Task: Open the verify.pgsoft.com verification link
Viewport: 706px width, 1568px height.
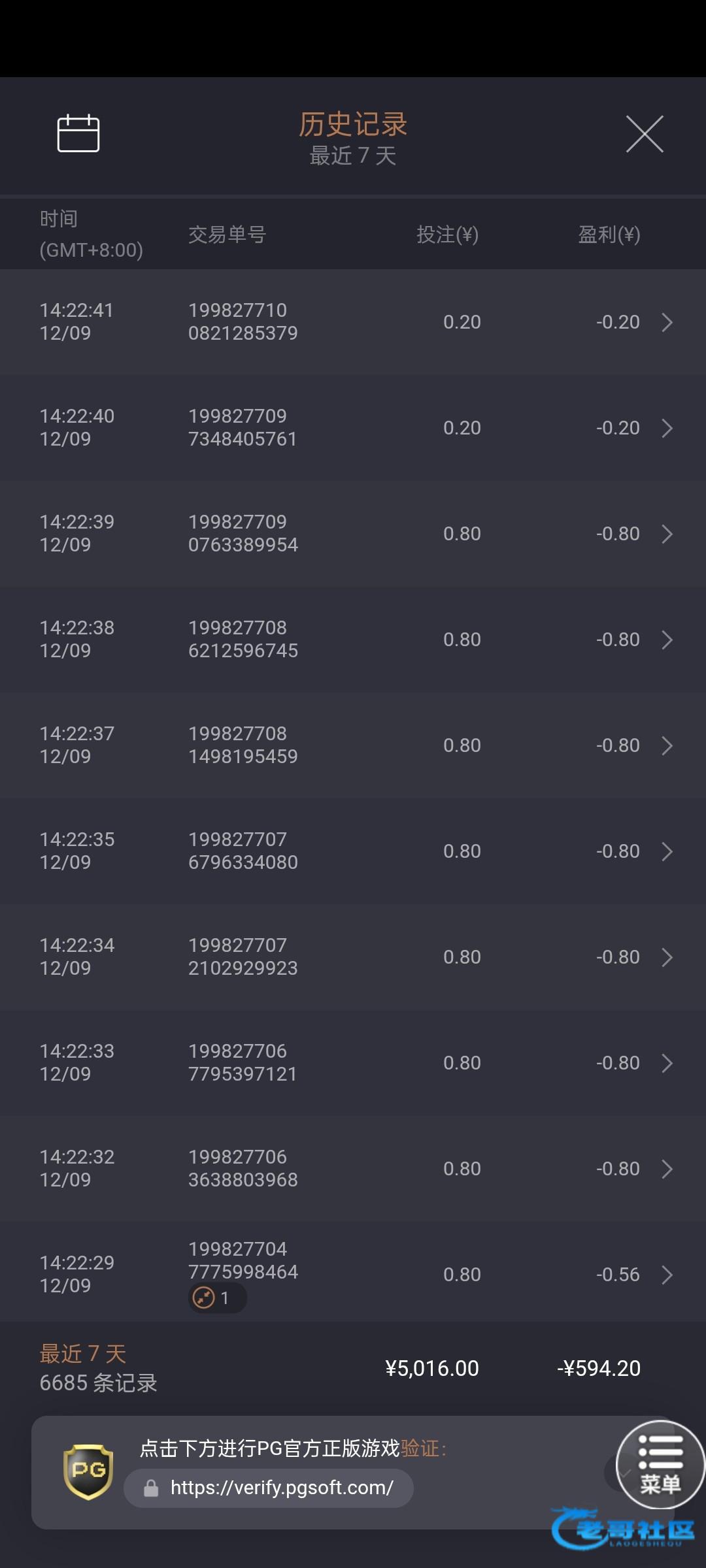Action: (282, 1488)
